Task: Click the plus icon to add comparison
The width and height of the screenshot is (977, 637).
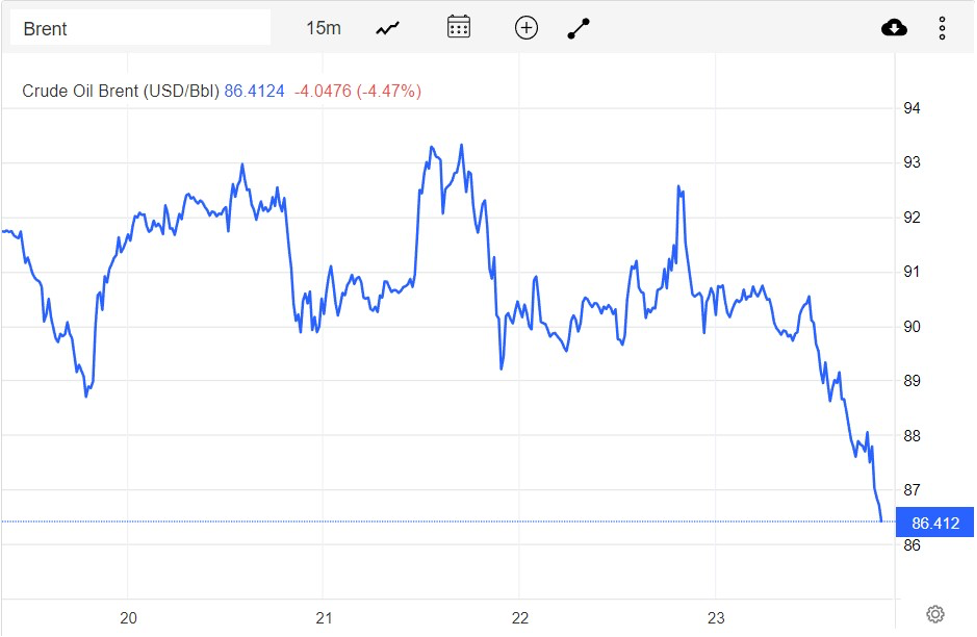Action: coord(526,28)
